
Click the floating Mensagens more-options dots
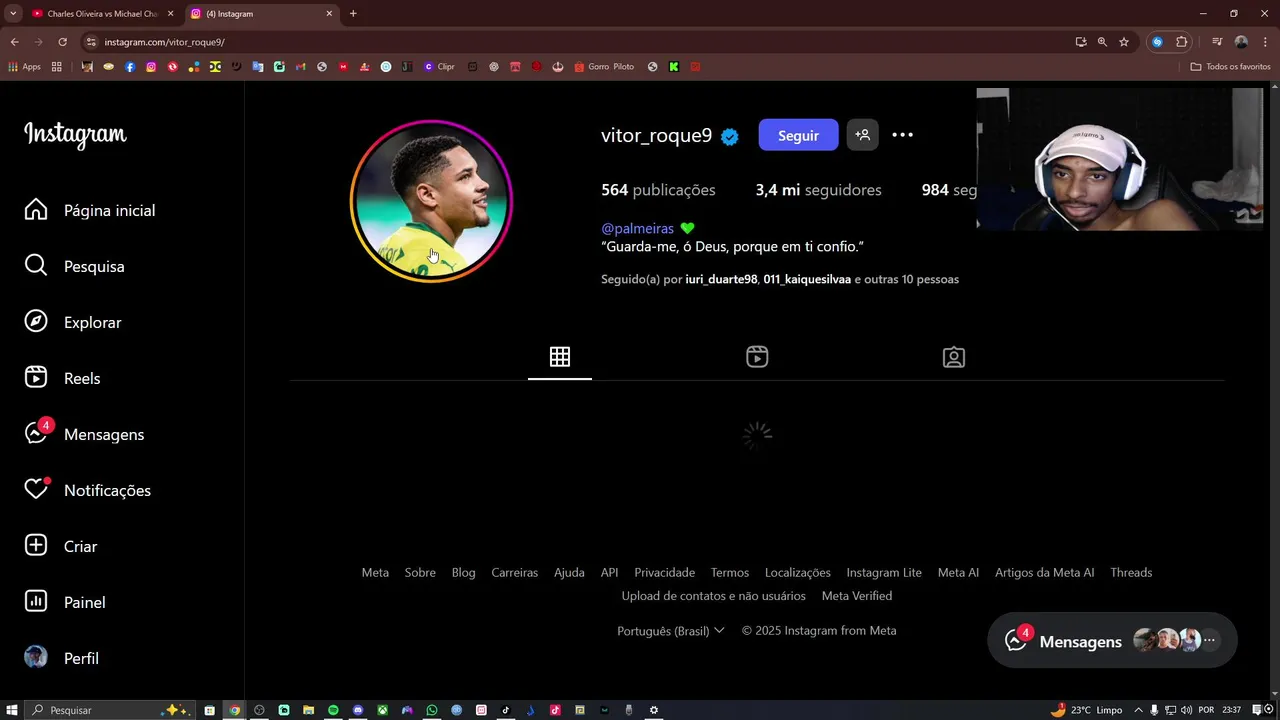1209,640
